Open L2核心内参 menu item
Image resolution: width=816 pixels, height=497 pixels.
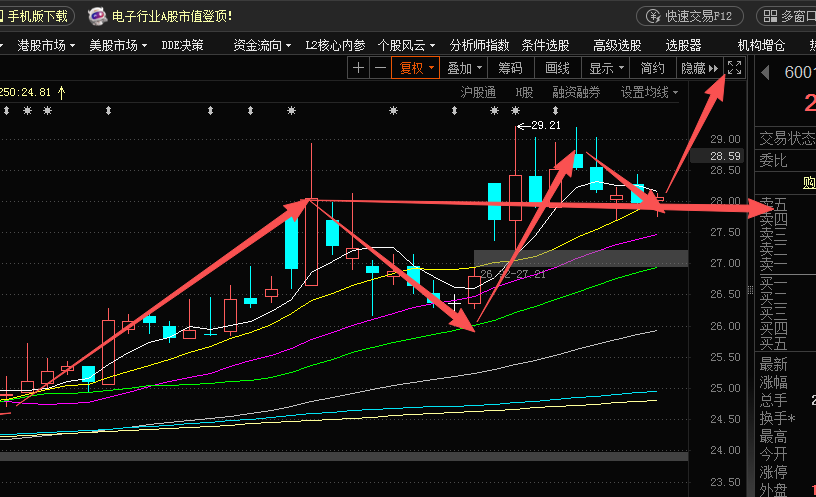point(335,45)
